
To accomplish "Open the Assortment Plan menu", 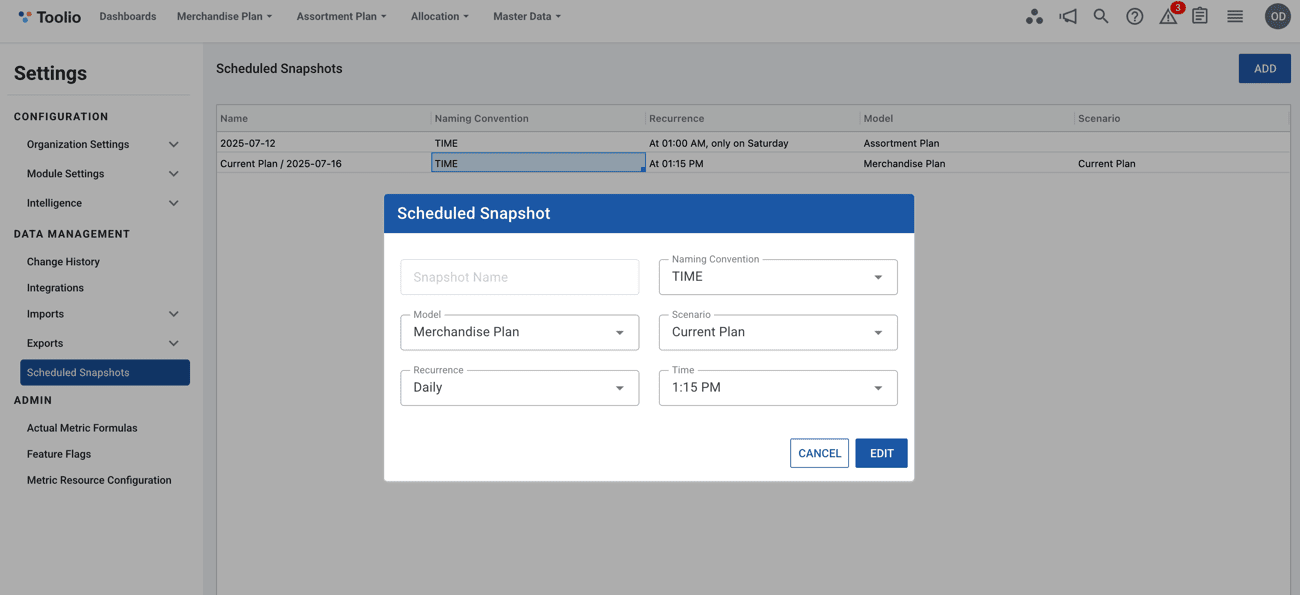I will click(341, 16).
